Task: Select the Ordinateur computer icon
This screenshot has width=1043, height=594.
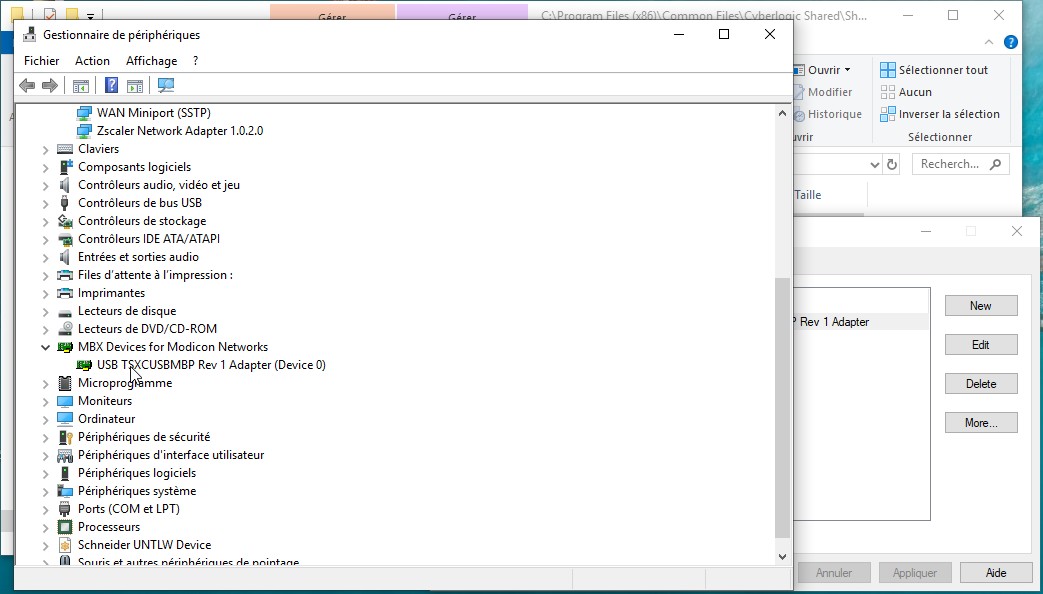Action: coord(65,419)
